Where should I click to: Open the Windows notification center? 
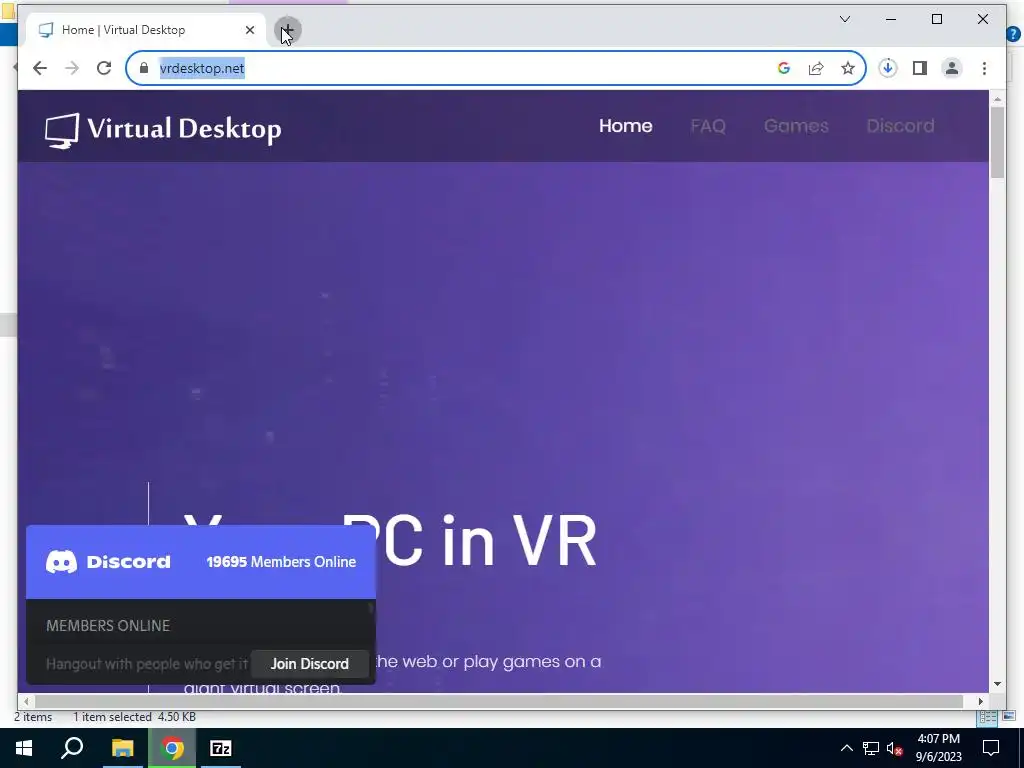(991, 748)
